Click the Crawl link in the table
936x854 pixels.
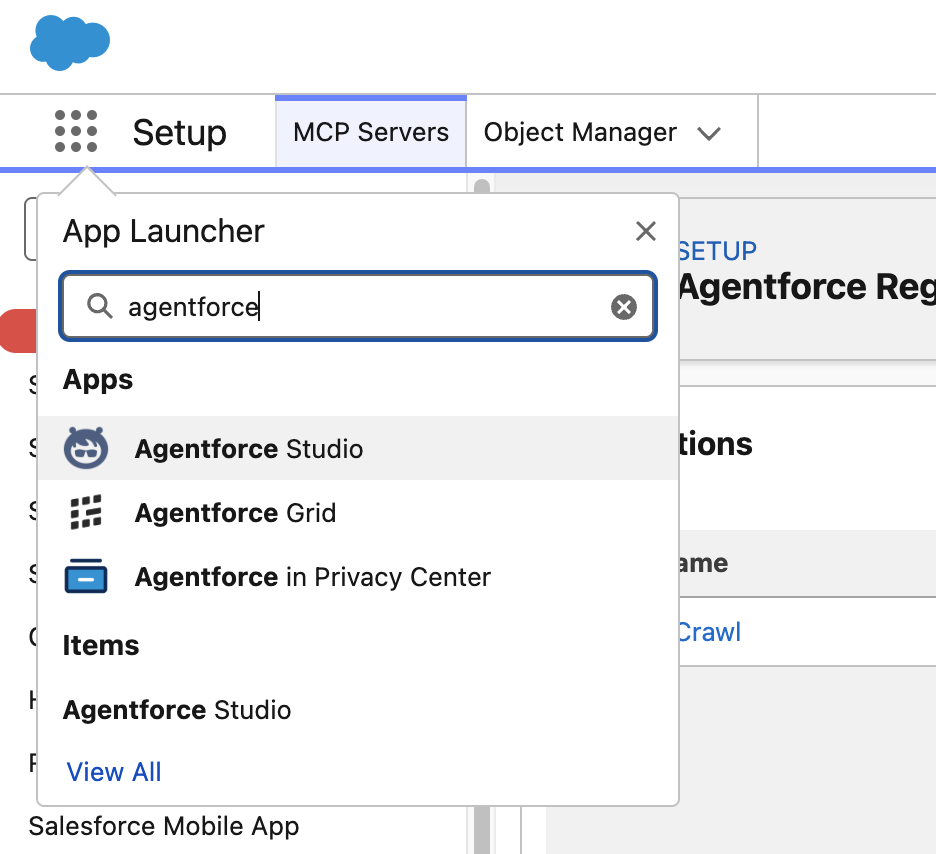(x=709, y=632)
